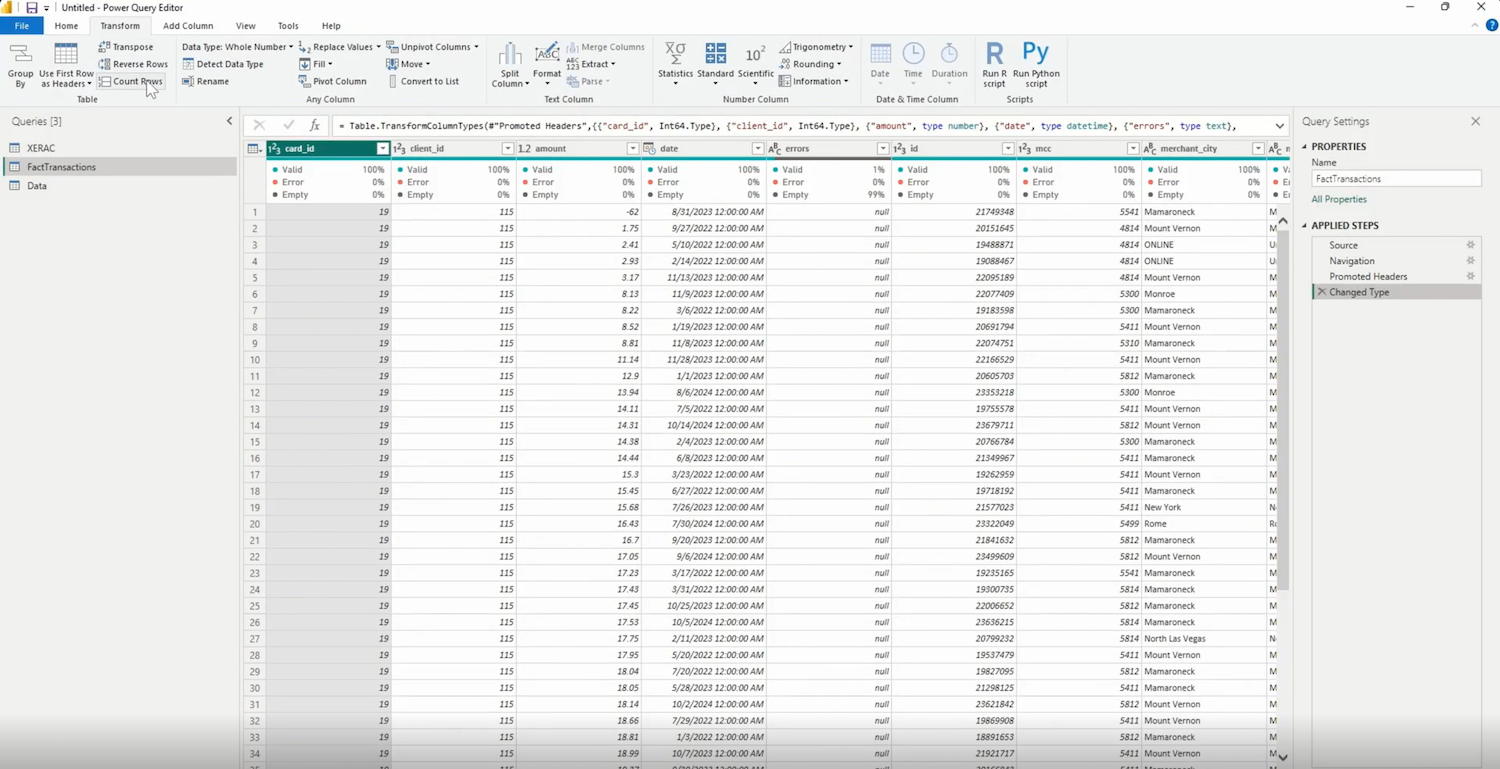Open the Date column tool

click(x=880, y=63)
